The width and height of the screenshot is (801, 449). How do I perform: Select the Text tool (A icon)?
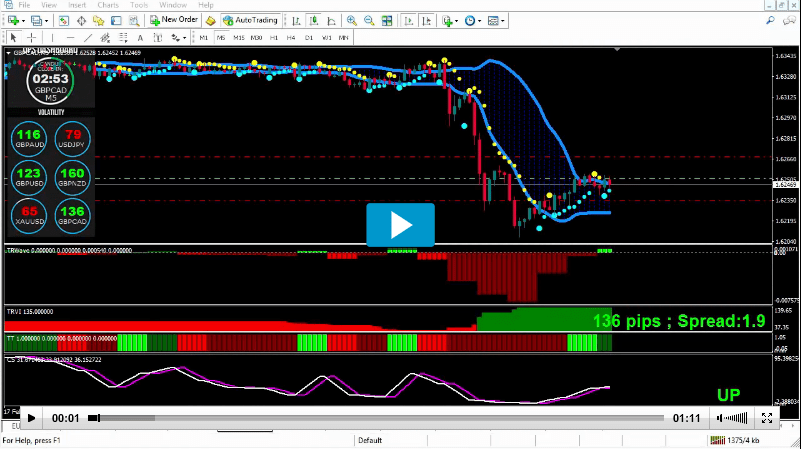click(x=140, y=37)
